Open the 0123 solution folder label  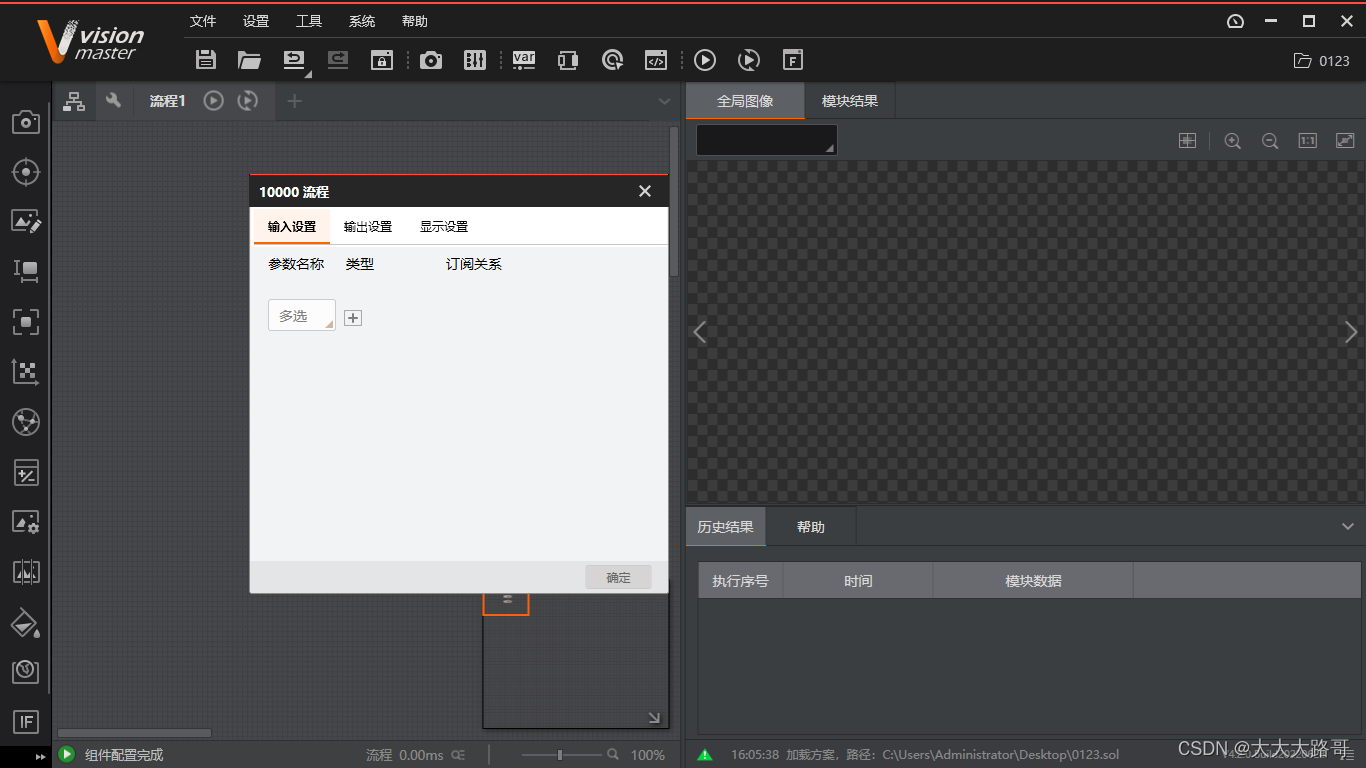click(1322, 61)
